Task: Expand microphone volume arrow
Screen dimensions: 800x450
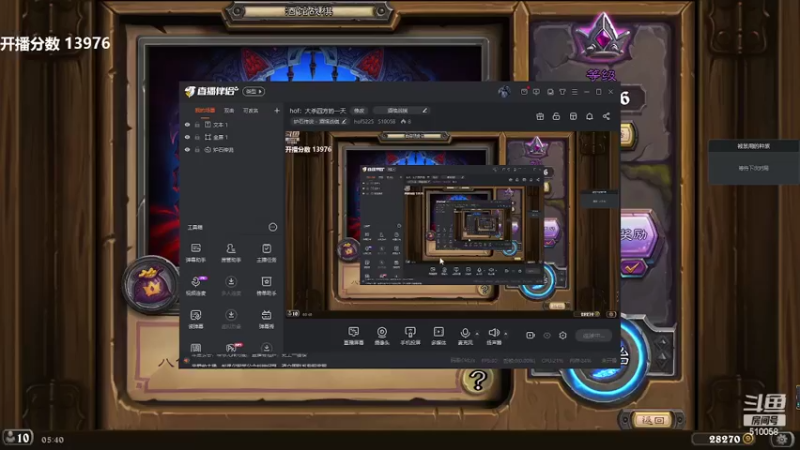Action: coord(477,334)
